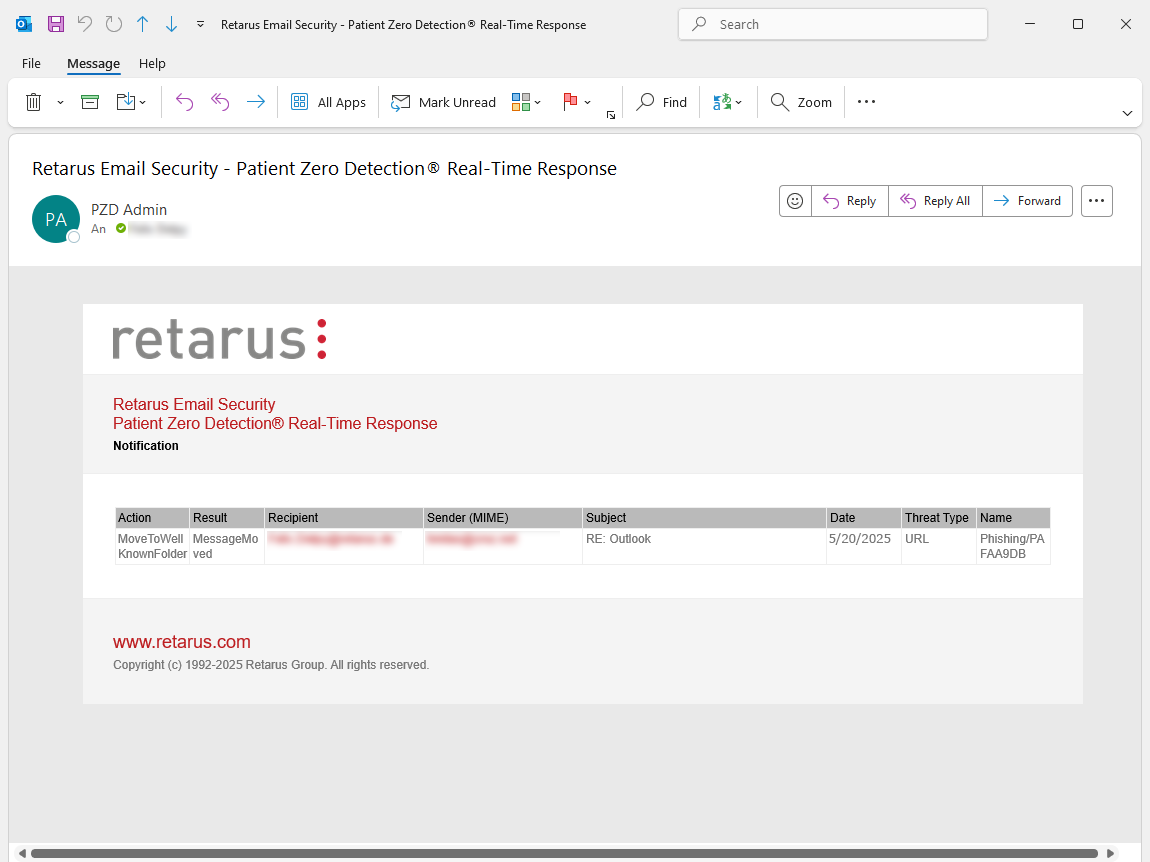The width and height of the screenshot is (1150, 862).
Task: Click the horizontal scrollbar thumb
Action: click(x=564, y=853)
